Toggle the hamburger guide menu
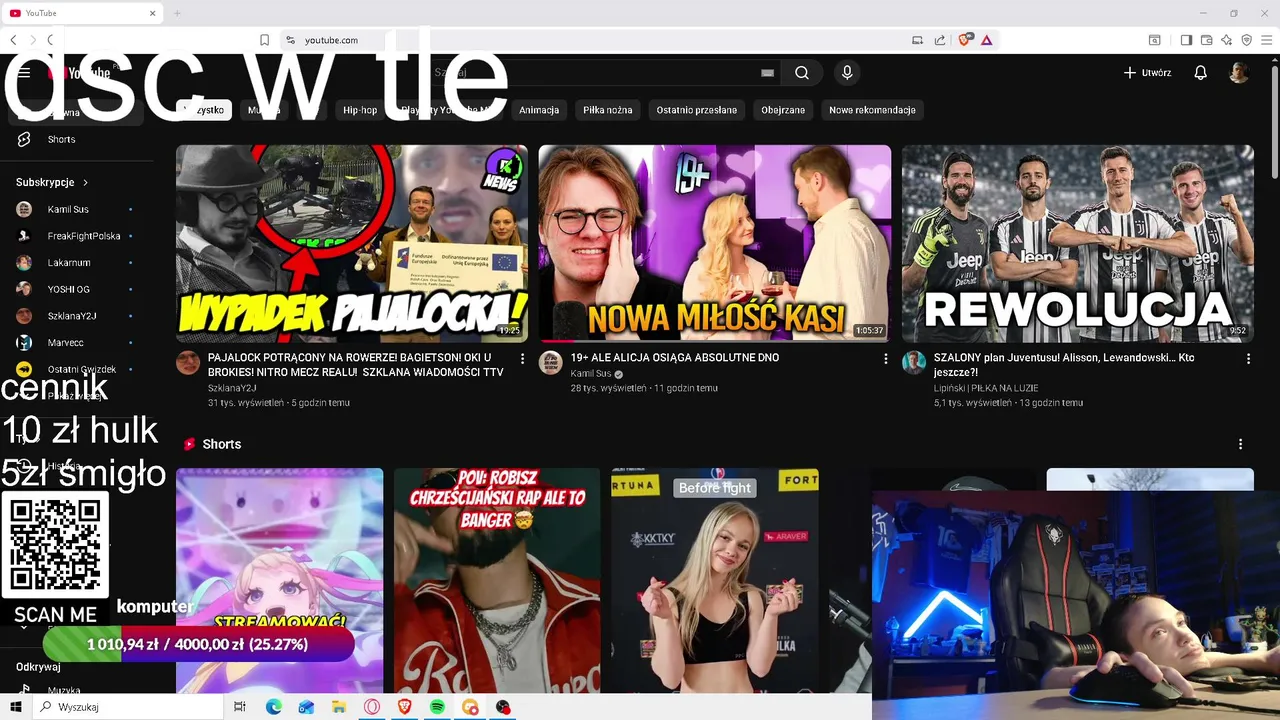The height and width of the screenshot is (720, 1280). point(24,73)
